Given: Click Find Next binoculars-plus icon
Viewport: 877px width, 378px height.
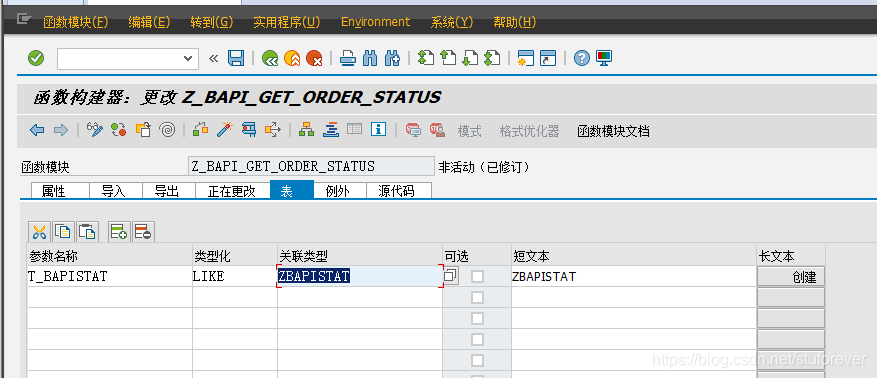Looking at the screenshot, I should 392,58.
